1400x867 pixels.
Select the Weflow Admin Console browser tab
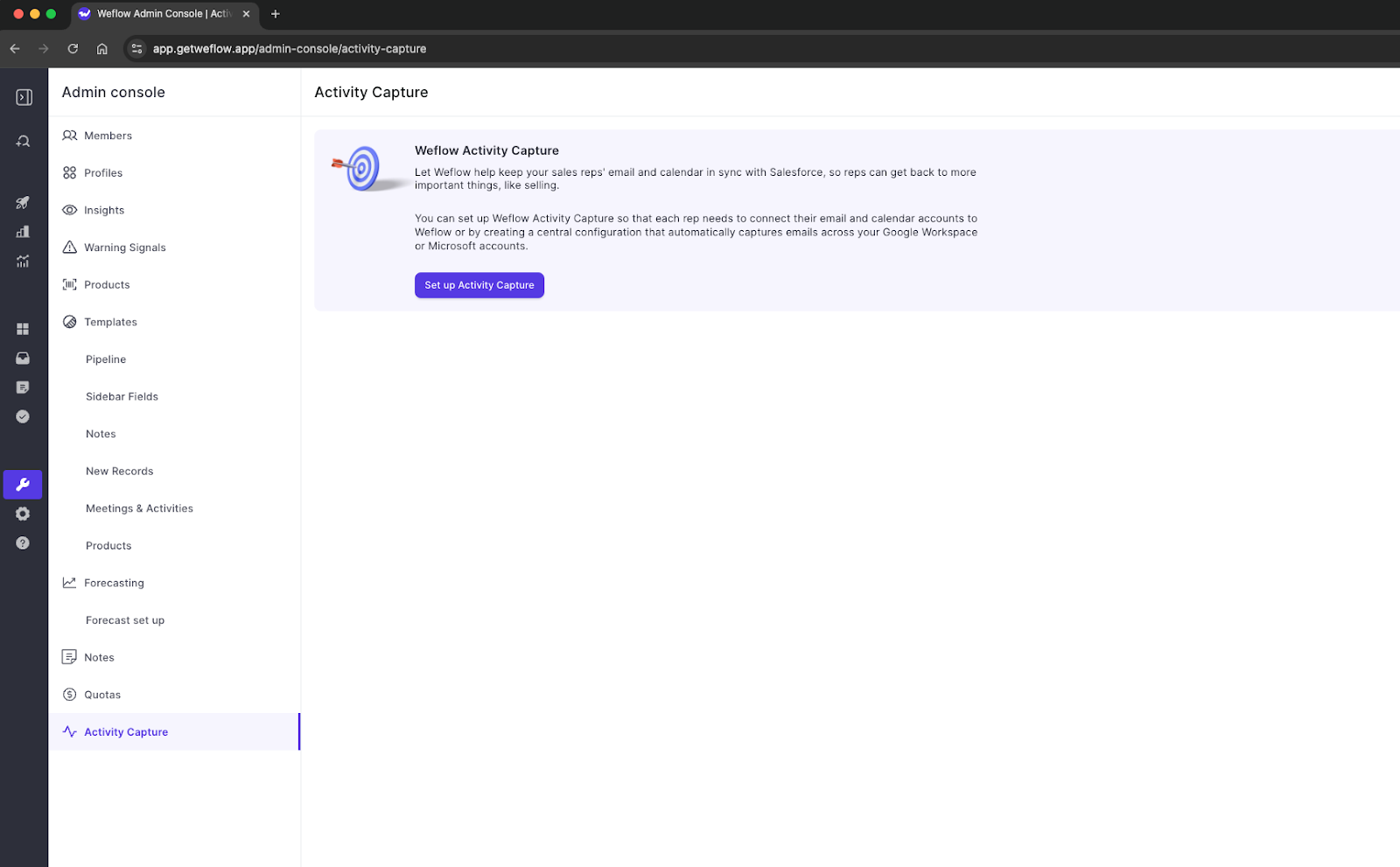pyautogui.click(x=164, y=14)
